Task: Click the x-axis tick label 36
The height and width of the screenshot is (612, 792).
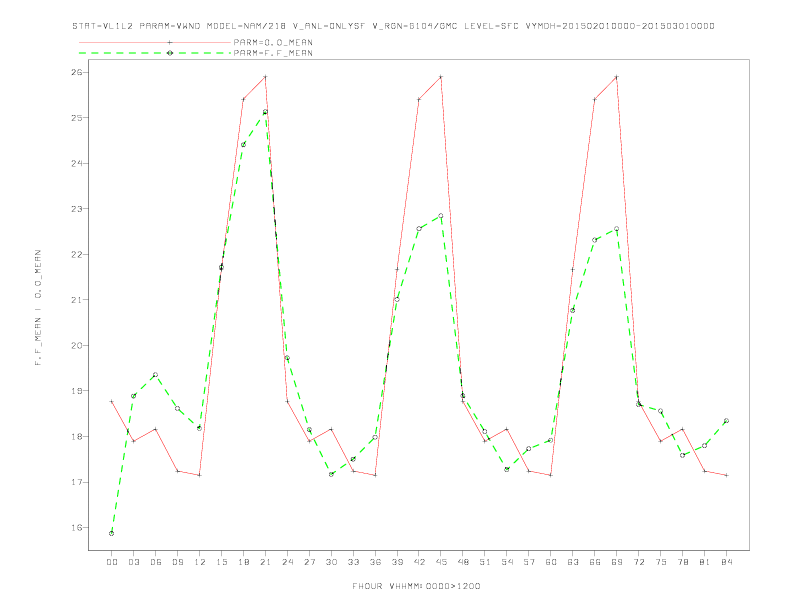Action: [375, 562]
